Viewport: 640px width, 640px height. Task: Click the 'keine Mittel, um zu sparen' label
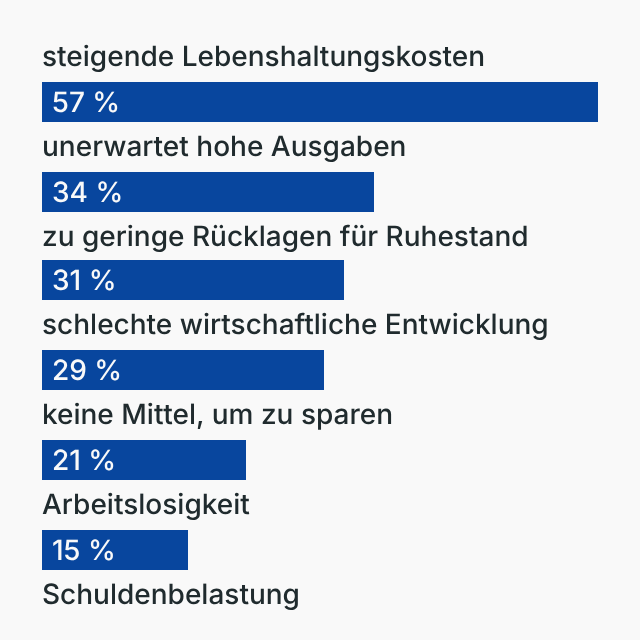[217, 415]
